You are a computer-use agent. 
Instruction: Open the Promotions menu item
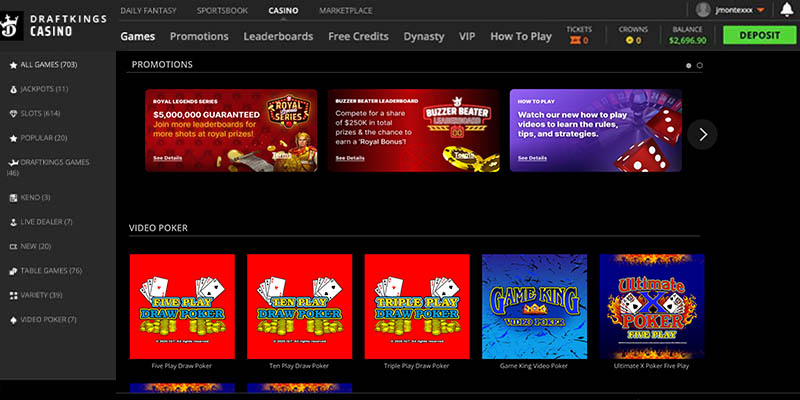point(199,36)
